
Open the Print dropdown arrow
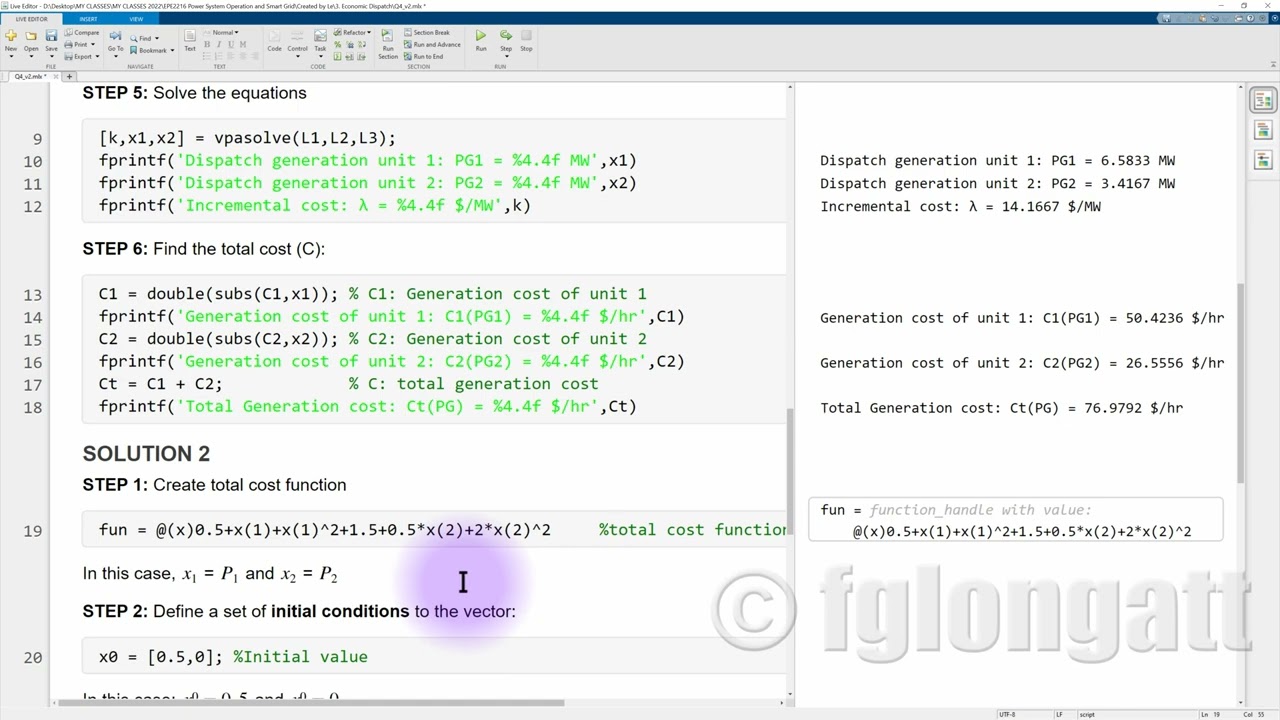tap(93, 44)
